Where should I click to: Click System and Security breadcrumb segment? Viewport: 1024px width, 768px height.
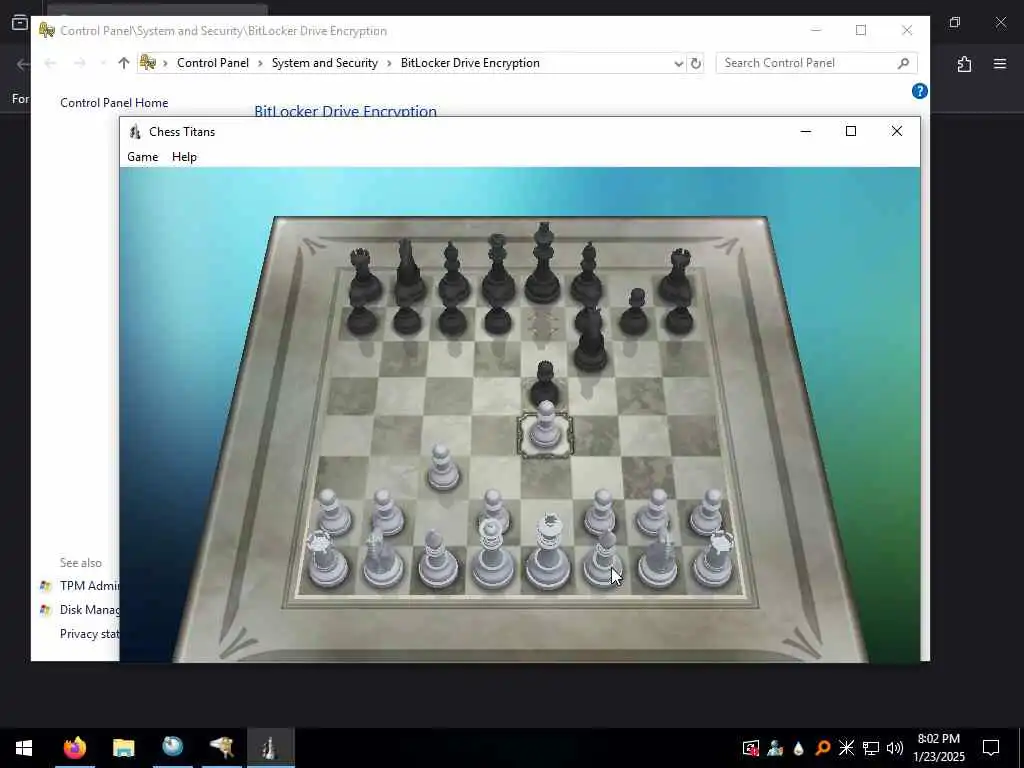325,63
